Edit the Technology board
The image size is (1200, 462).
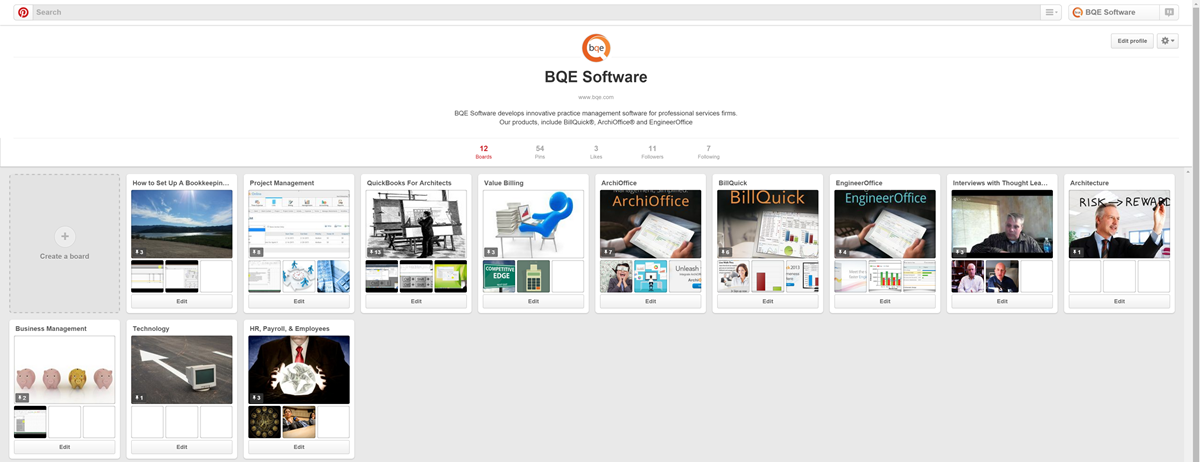point(182,447)
